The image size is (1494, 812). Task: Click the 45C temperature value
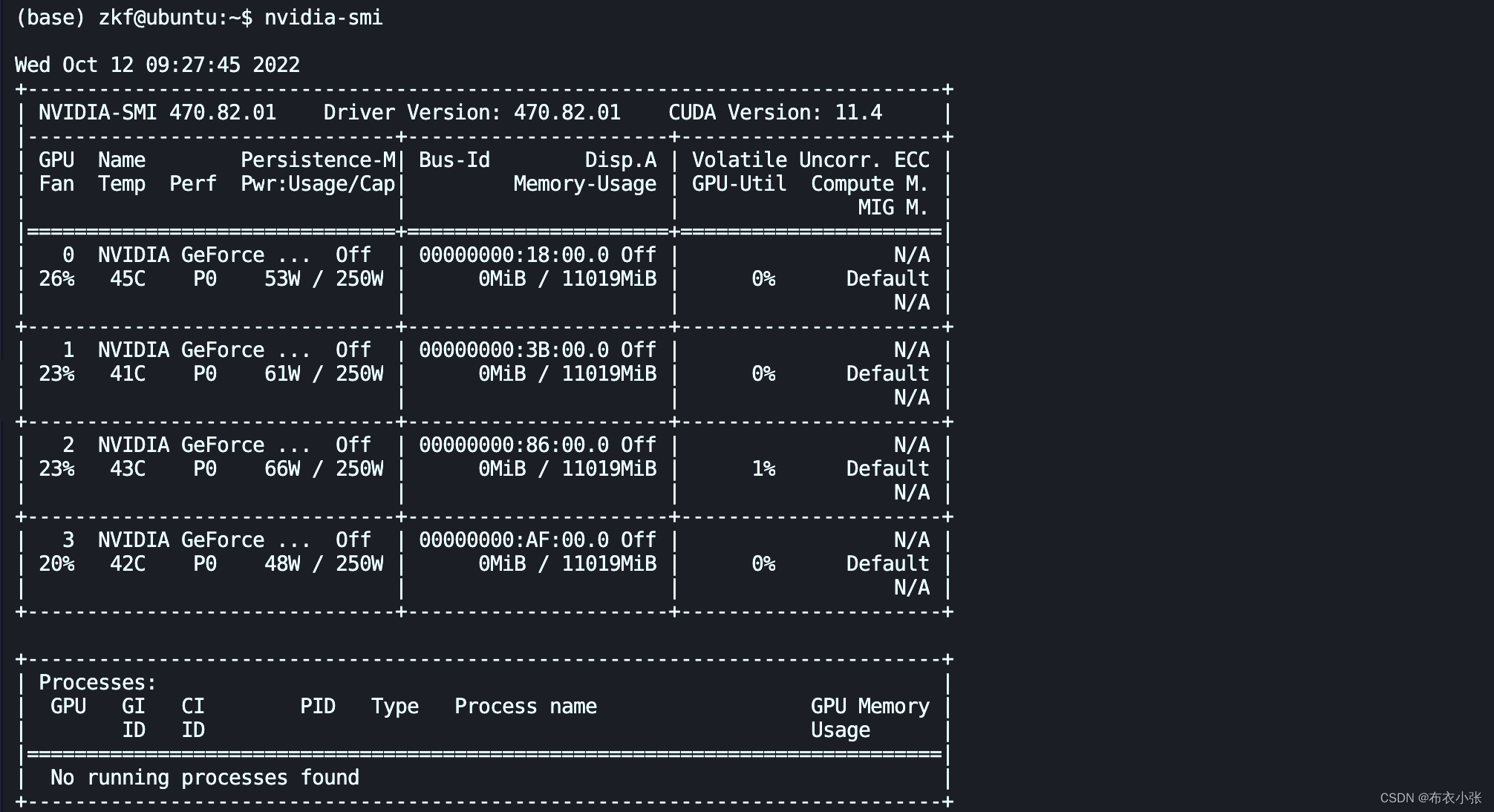pos(128,278)
